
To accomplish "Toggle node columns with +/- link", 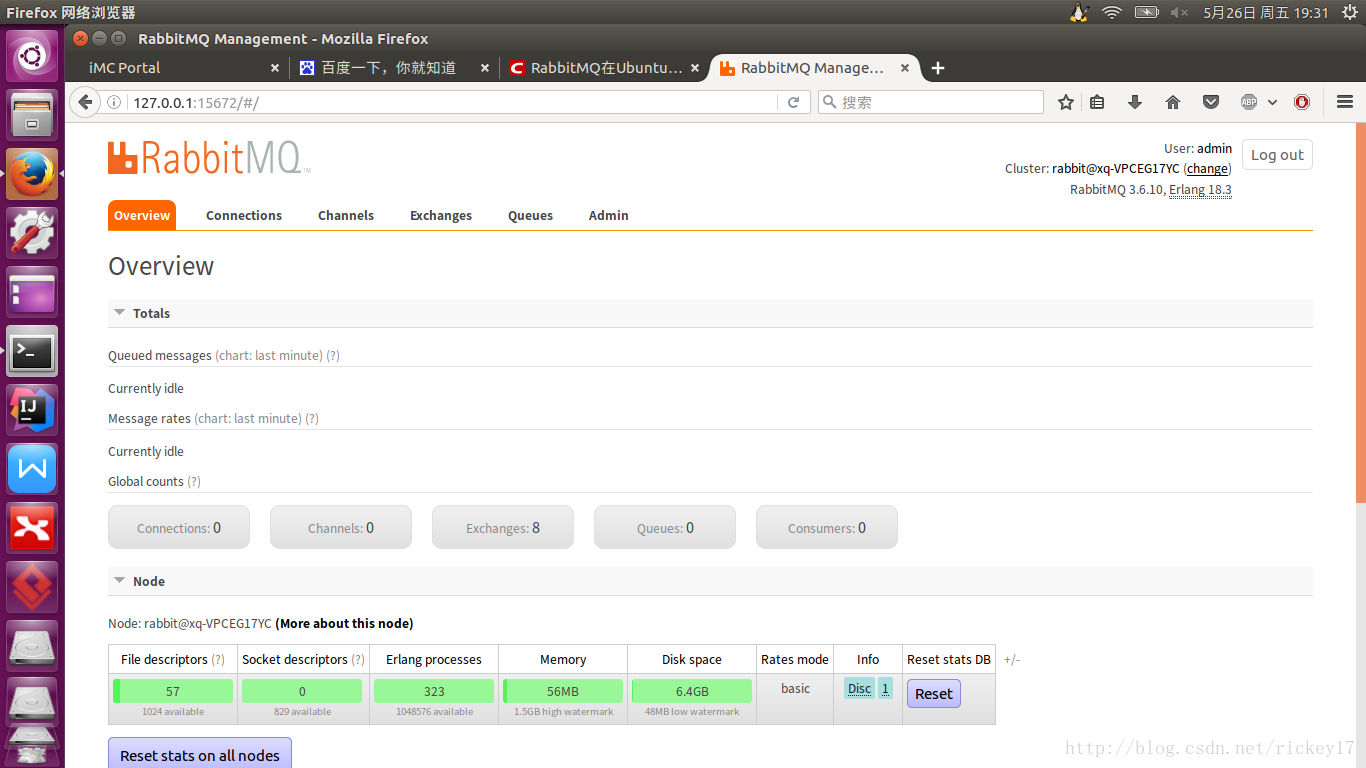I will tap(1012, 660).
